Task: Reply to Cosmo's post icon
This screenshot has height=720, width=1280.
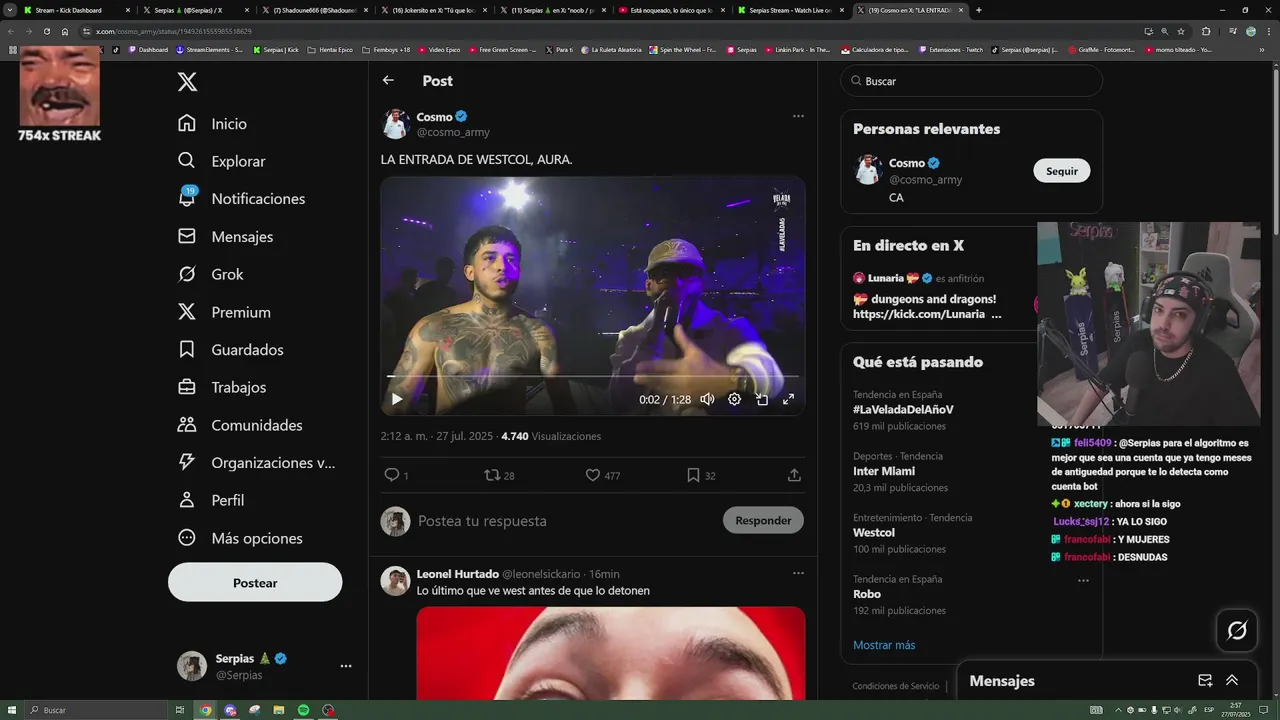Action: [x=392, y=475]
